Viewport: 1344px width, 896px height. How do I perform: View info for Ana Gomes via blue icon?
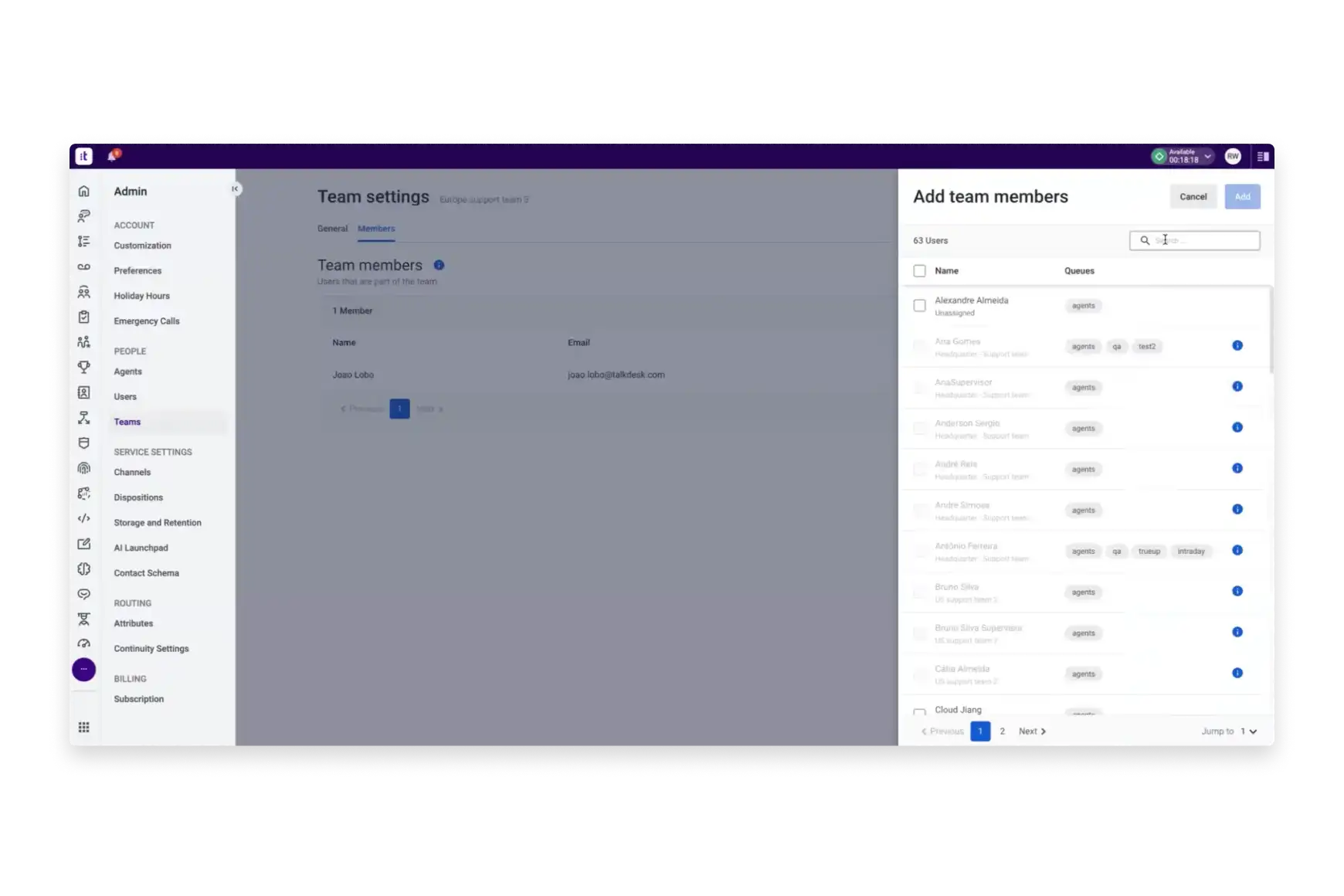[x=1237, y=346]
